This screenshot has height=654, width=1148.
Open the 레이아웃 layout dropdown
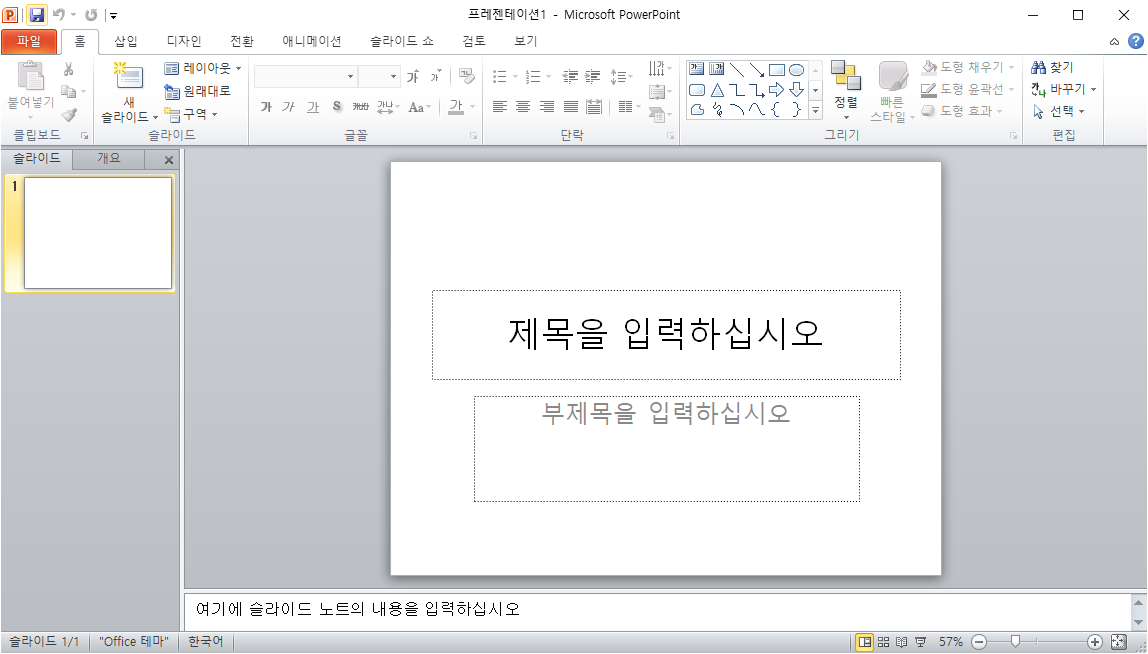coord(203,68)
